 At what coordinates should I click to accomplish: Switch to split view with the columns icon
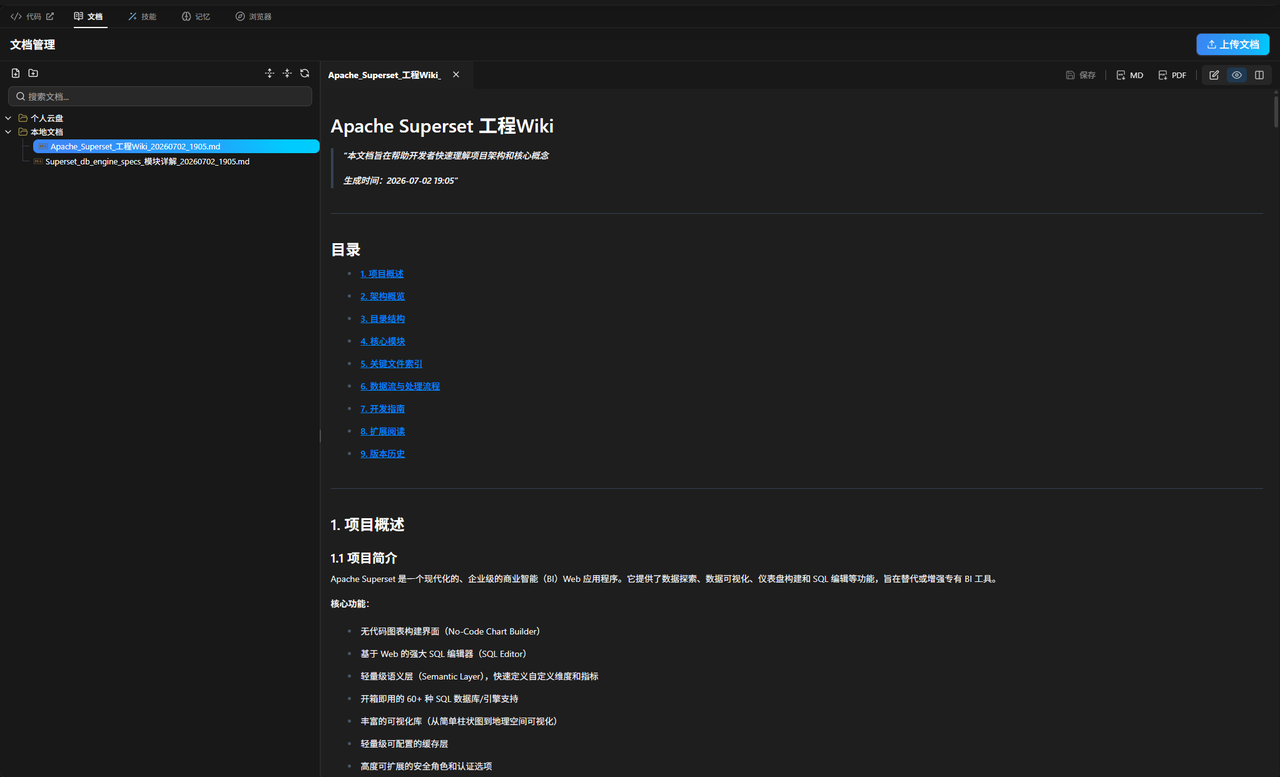coord(1259,75)
